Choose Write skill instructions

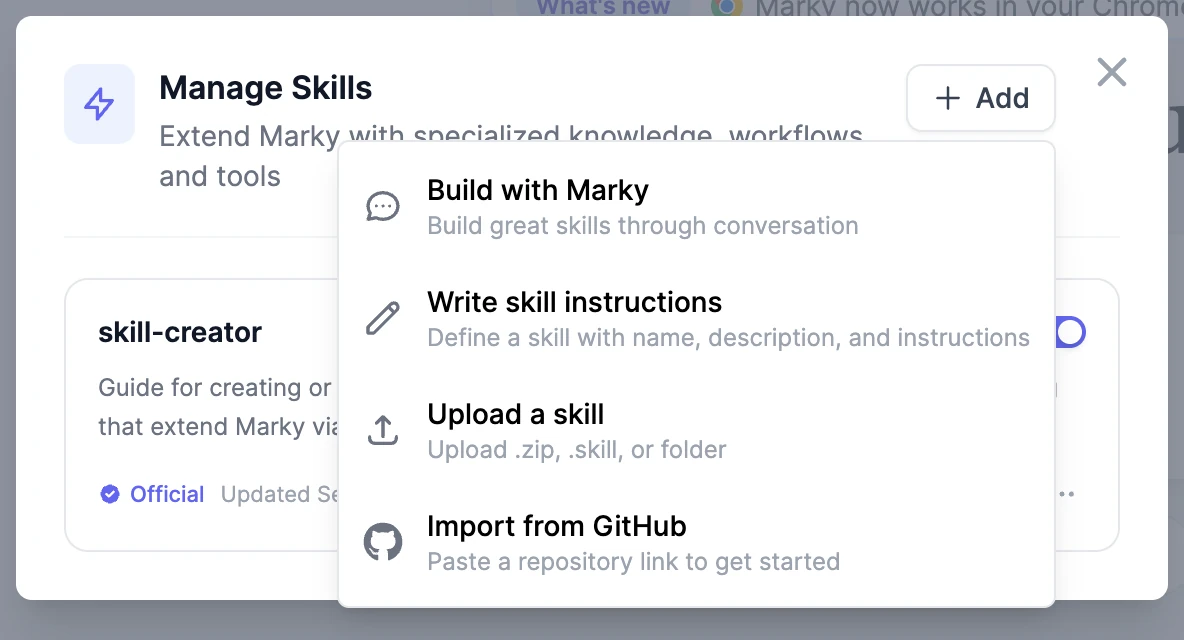tap(696, 318)
